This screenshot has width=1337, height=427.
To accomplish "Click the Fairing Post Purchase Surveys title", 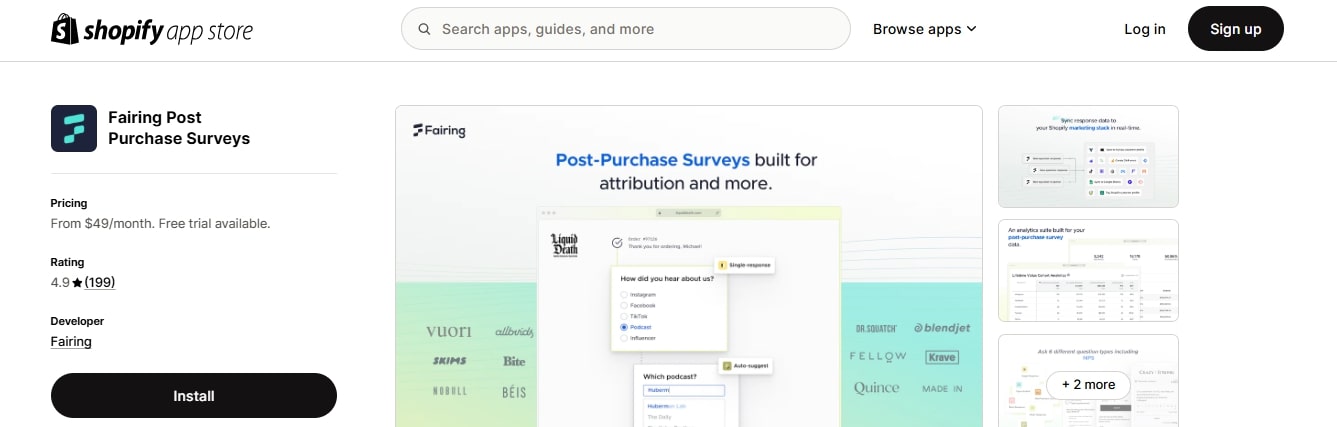I will 179,128.
